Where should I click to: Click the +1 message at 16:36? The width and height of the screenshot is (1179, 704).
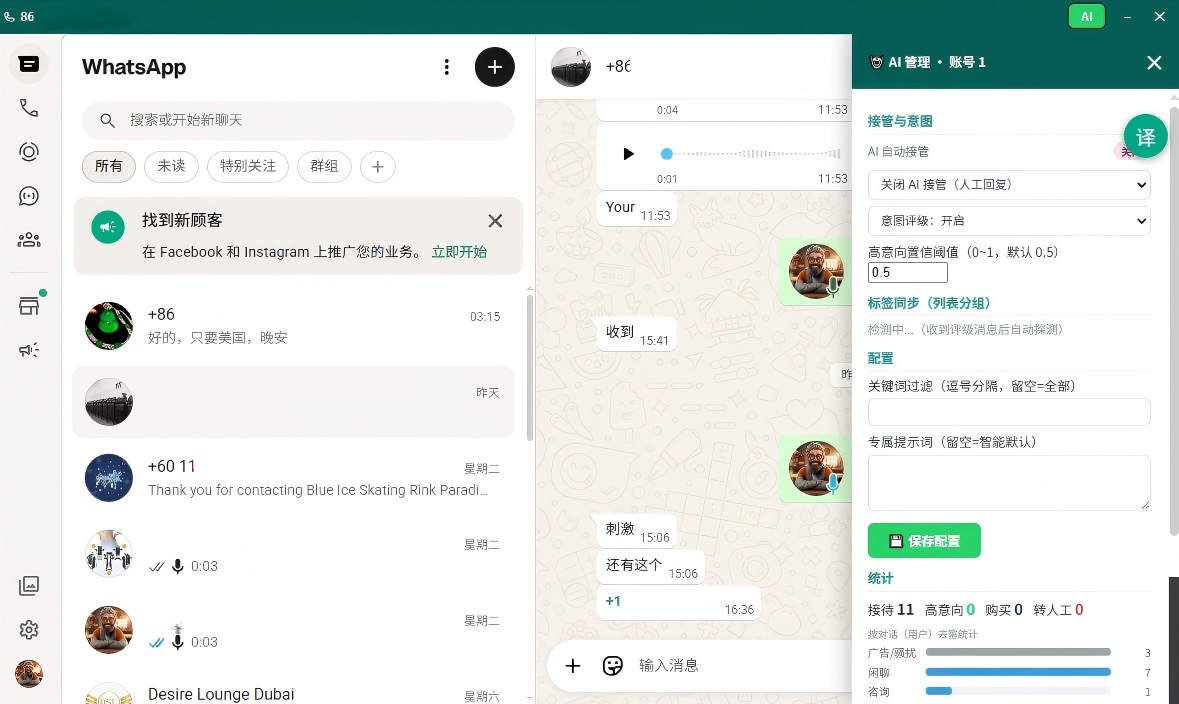coord(679,604)
